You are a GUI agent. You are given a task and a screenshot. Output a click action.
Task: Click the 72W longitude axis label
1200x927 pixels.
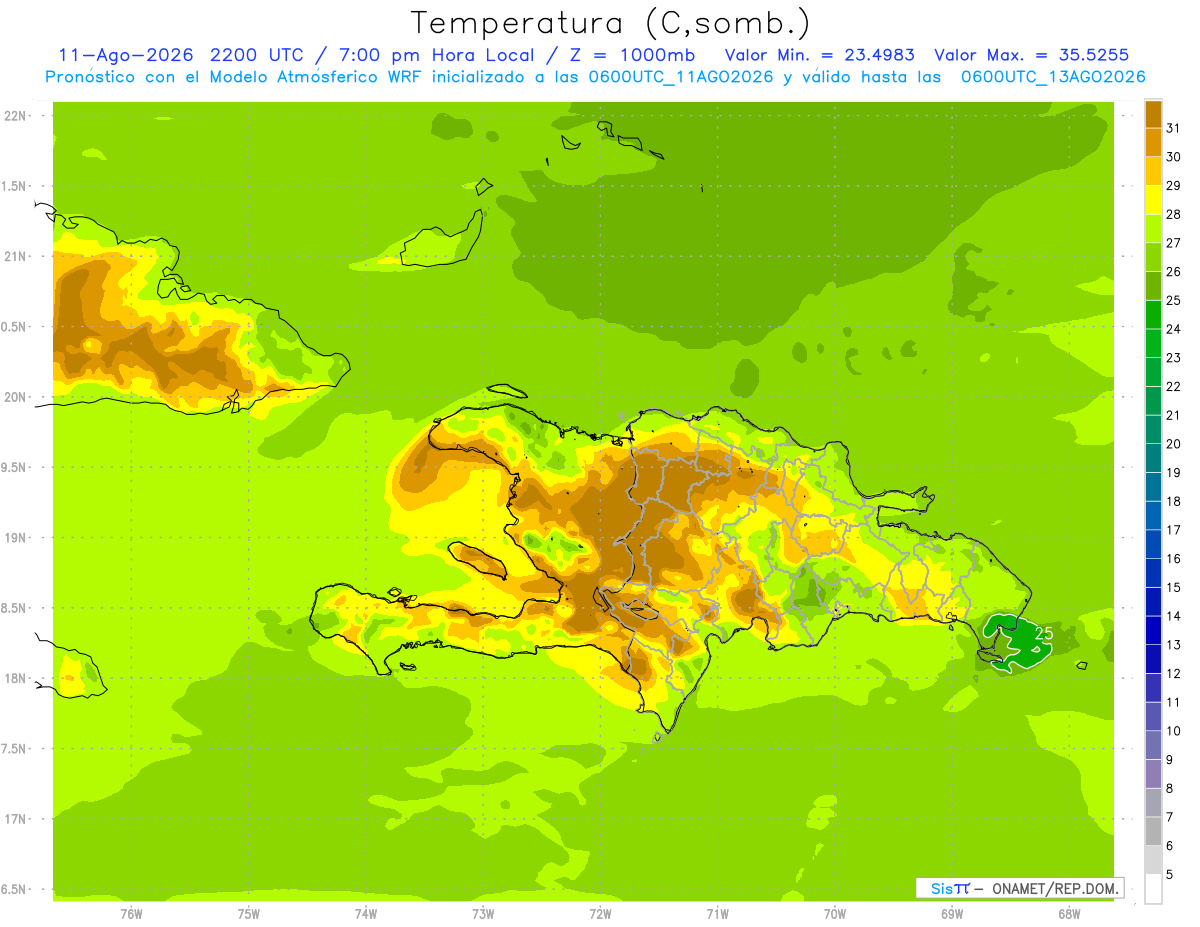[x=600, y=914]
